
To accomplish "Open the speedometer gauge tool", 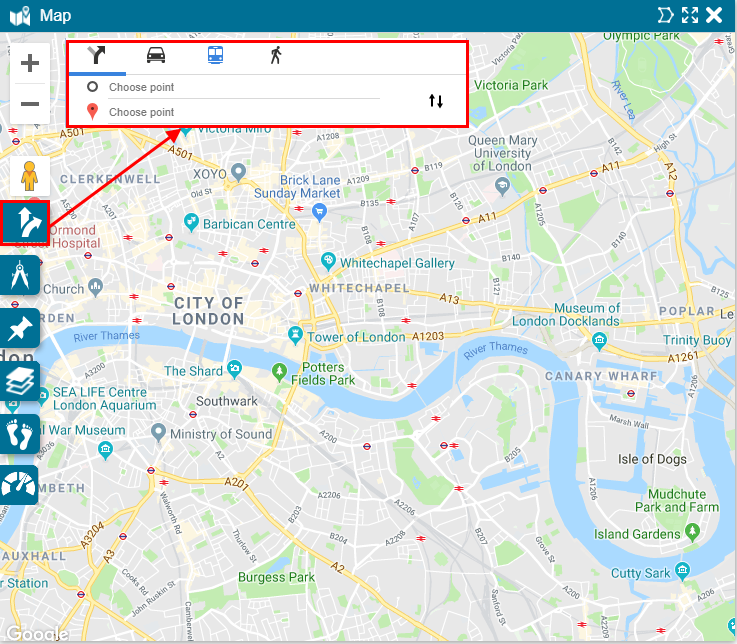I will tap(19, 485).
